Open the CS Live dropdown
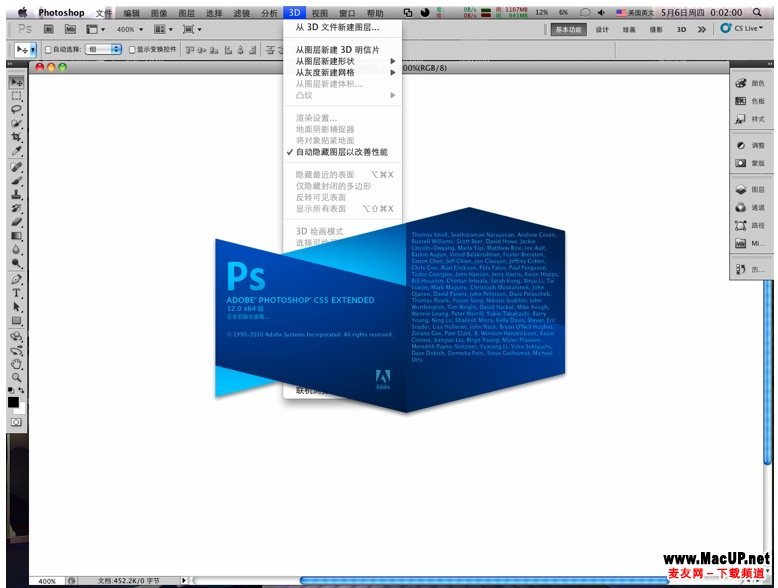The image size is (778, 588). click(x=742, y=28)
